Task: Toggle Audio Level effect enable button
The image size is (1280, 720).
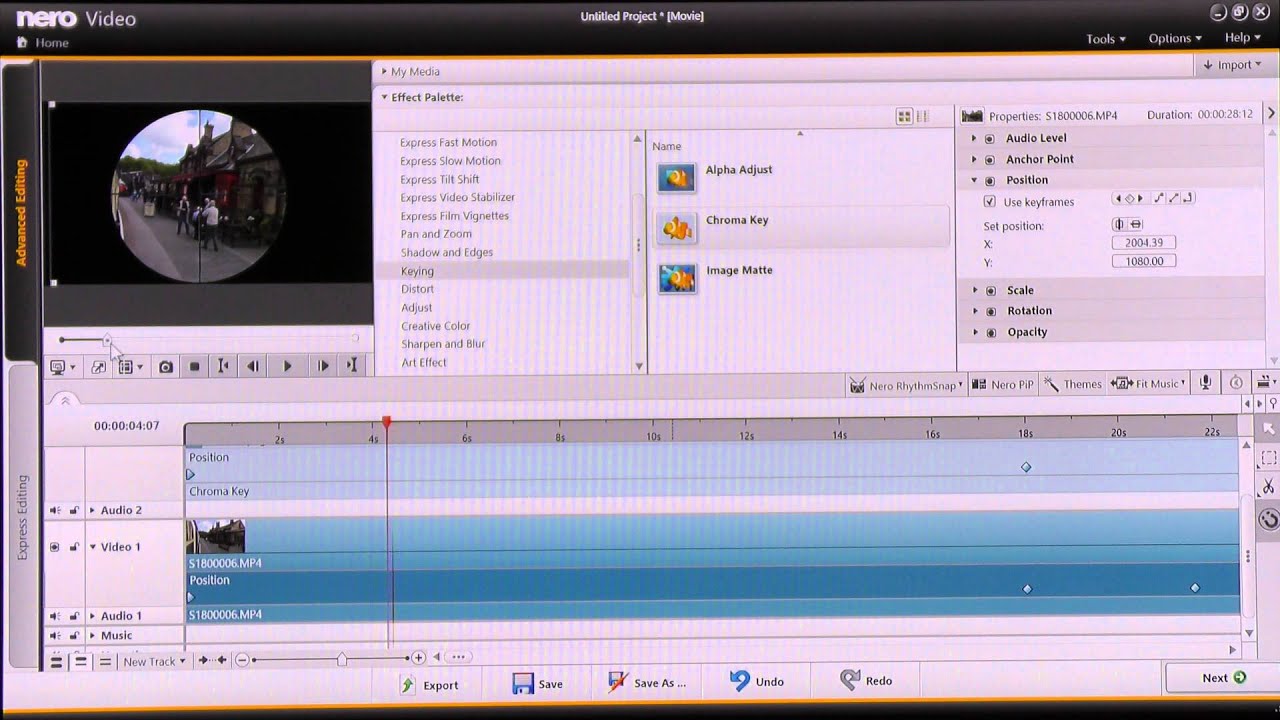Action: coord(990,139)
